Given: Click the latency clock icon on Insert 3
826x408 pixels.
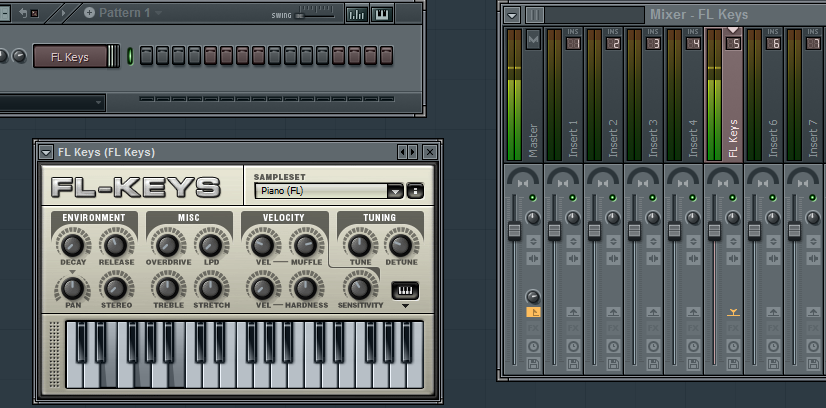Looking at the screenshot, I should click(653, 346).
